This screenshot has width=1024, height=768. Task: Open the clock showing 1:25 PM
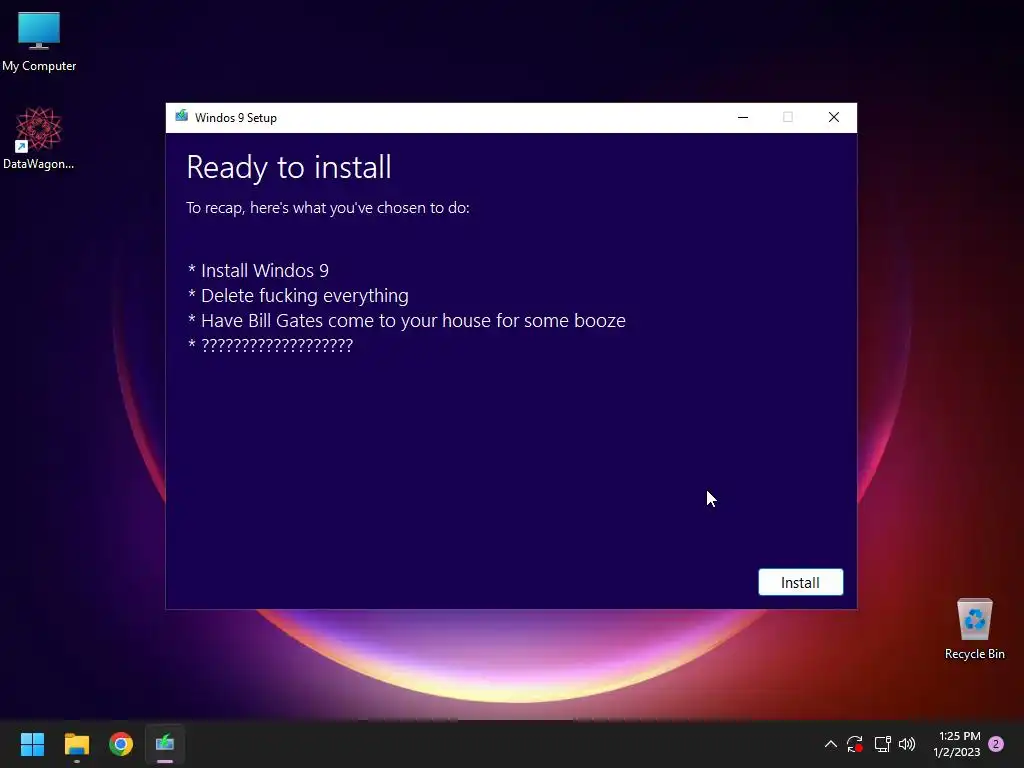[x=959, y=736]
